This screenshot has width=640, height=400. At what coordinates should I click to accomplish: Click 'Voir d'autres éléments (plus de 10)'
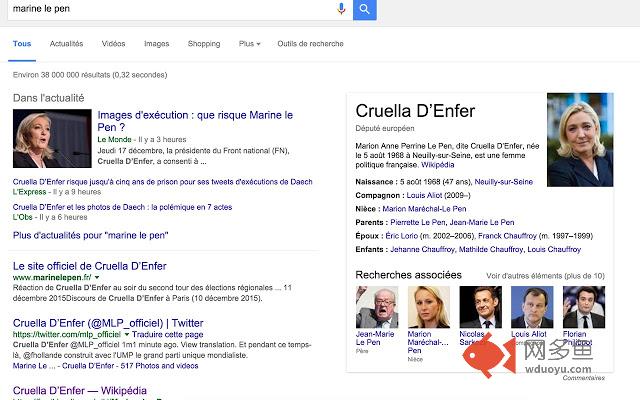[x=545, y=276]
